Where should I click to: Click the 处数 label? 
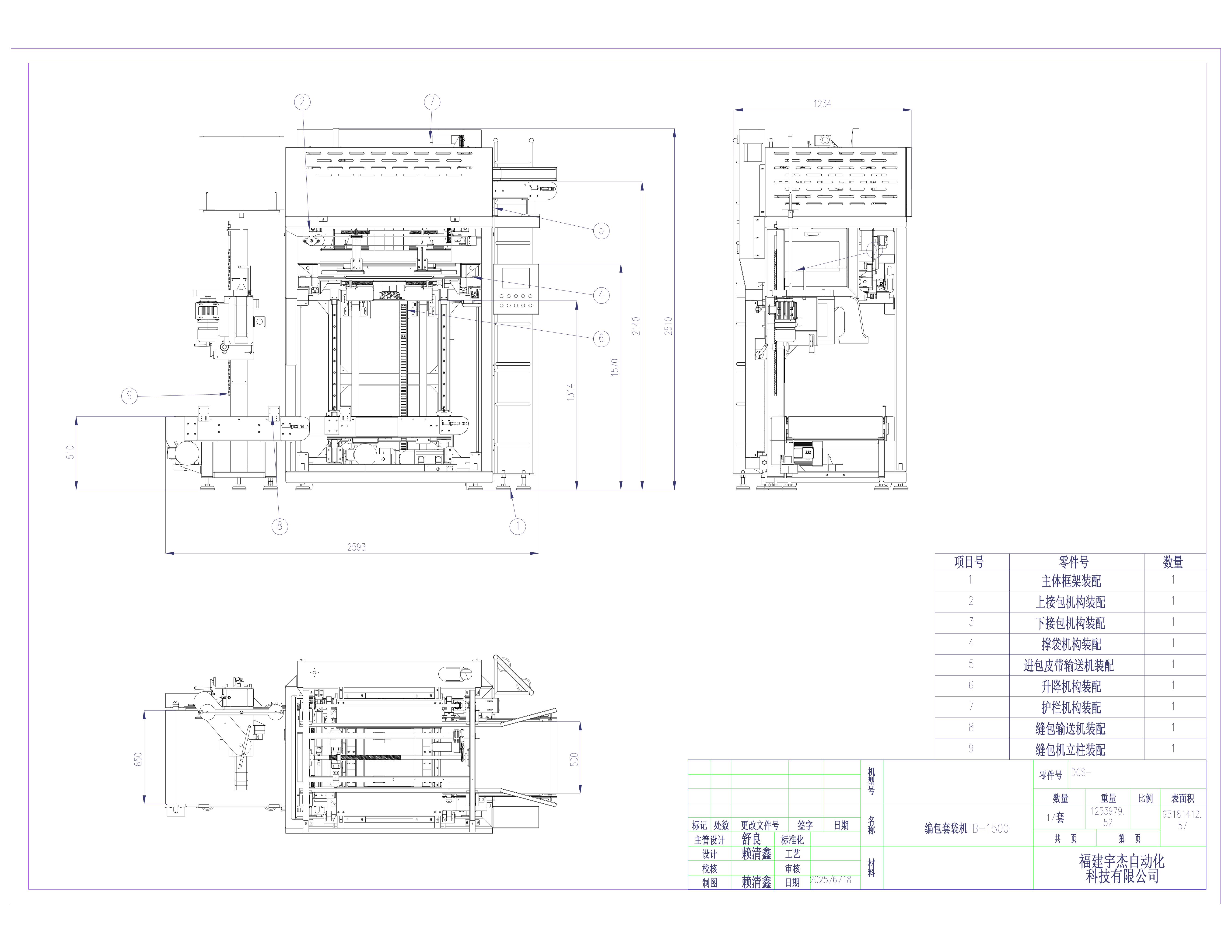coord(721,825)
